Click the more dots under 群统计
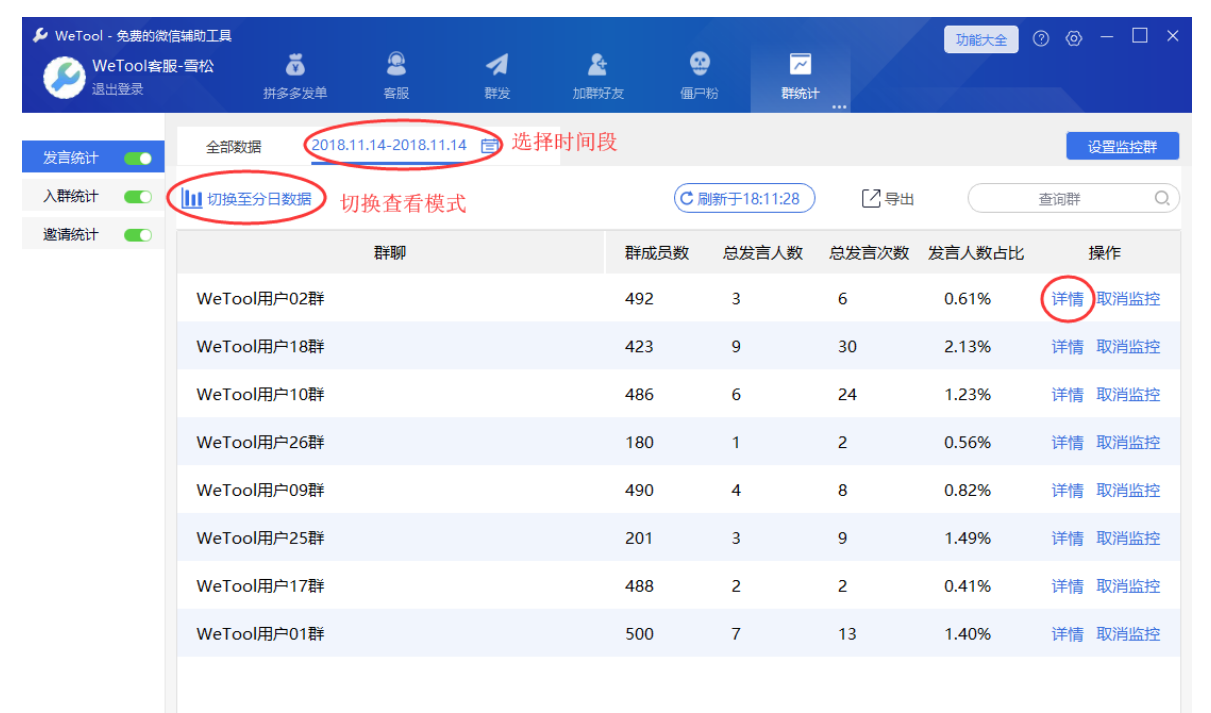 point(838,106)
